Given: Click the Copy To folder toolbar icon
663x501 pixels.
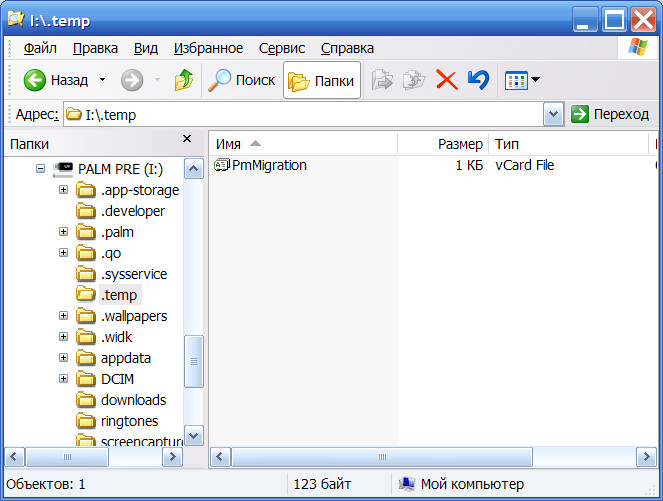Looking at the screenshot, I should (414, 80).
